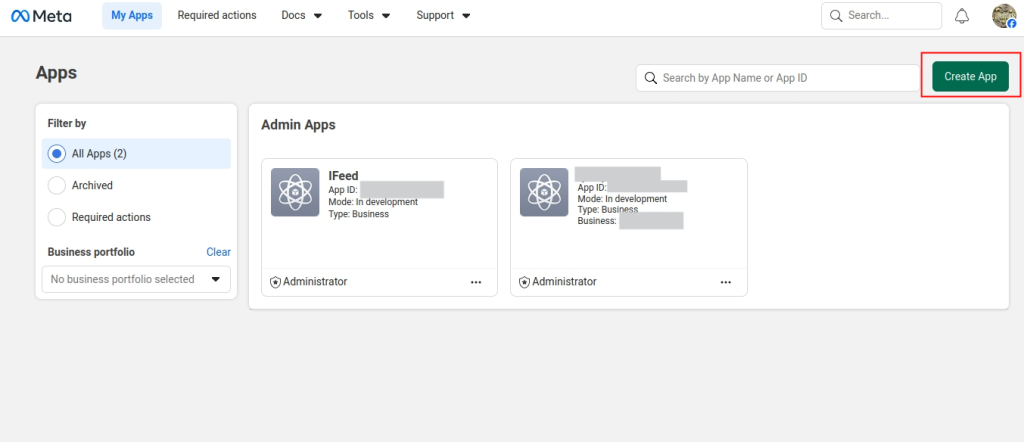The height and width of the screenshot is (442, 1024).
Task: Open the profile avatar menu
Action: tap(1004, 16)
